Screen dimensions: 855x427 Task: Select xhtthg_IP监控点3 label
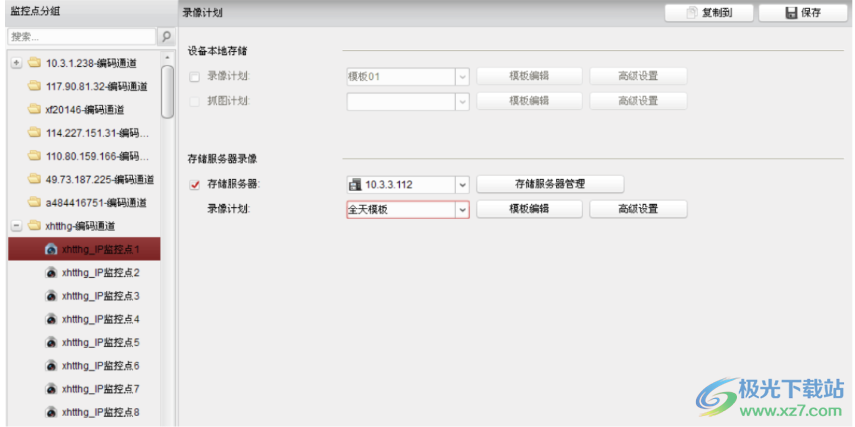(x=101, y=296)
